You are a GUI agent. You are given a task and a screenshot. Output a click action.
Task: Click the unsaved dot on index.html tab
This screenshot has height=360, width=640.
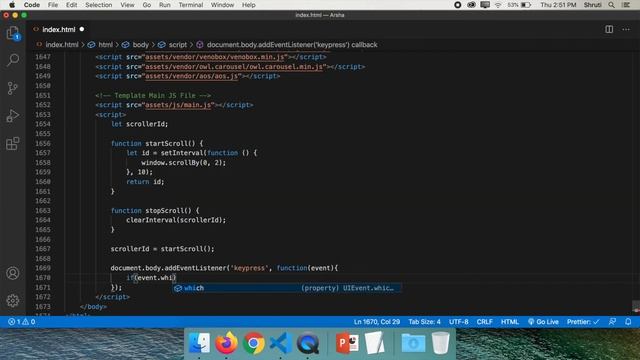click(82, 29)
